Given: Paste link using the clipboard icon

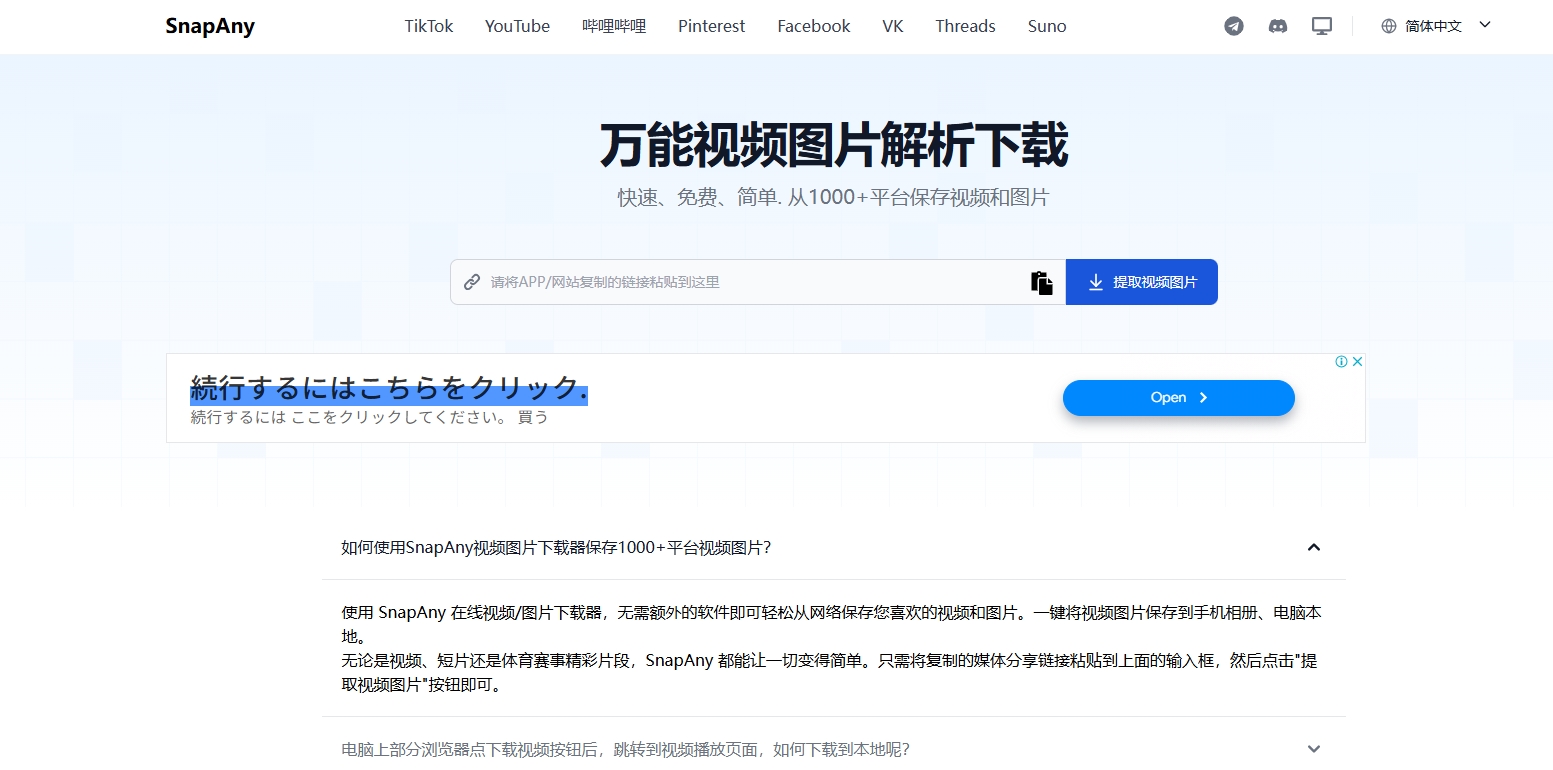Looking at the screenshot, I should [1042, 283].
